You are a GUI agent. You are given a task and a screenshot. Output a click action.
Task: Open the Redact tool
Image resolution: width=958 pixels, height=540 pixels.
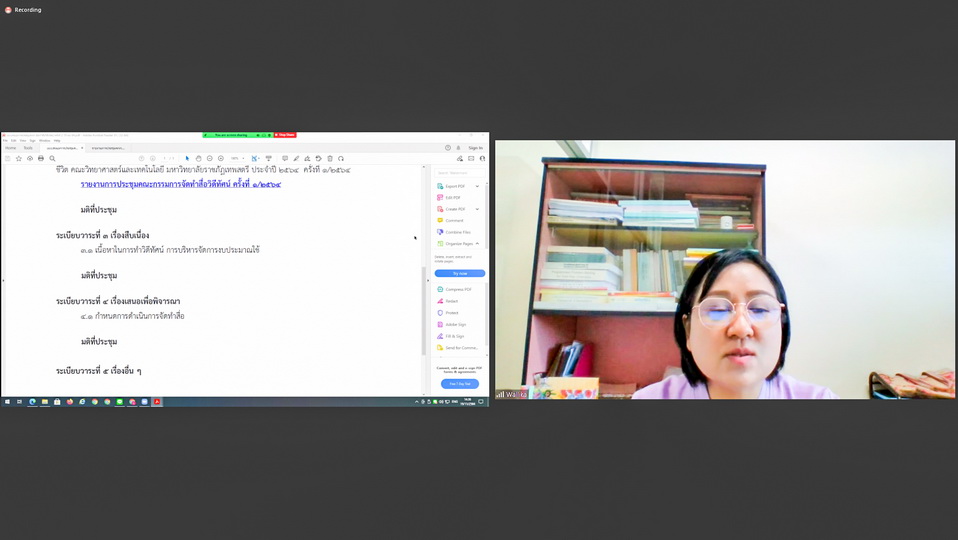tap(451, 301)
